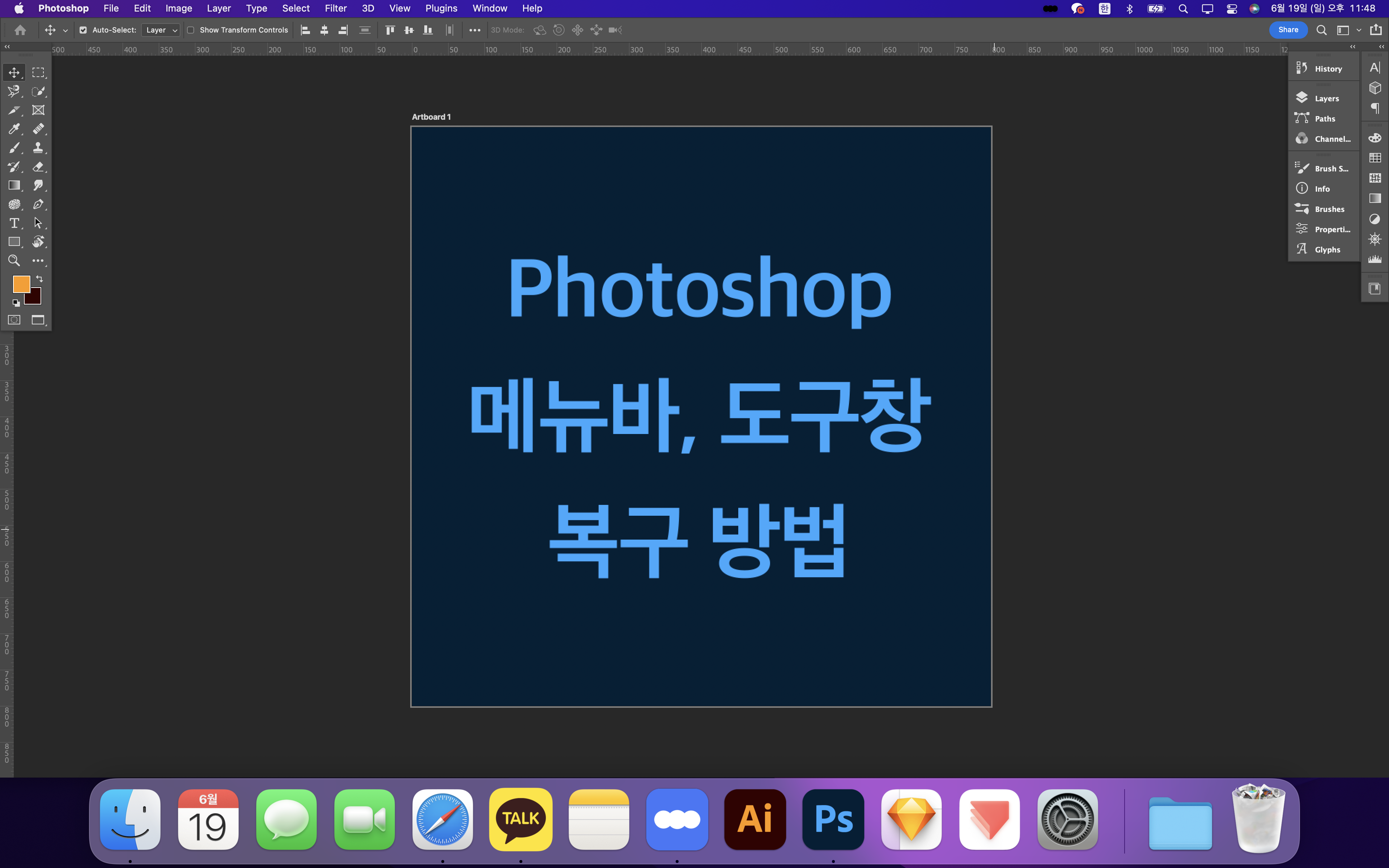1389x868 pixels.
Task: Select the Type tool
Action: pyautogui.click(x=14, y=223)
